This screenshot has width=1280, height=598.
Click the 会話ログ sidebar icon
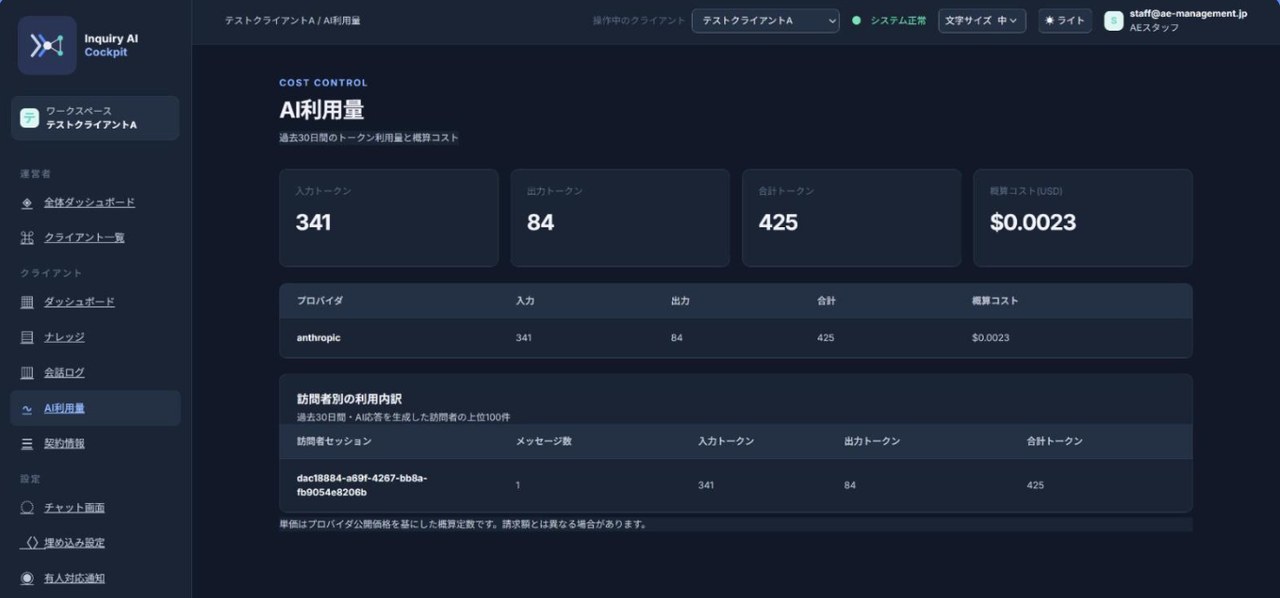pos(27,373)
